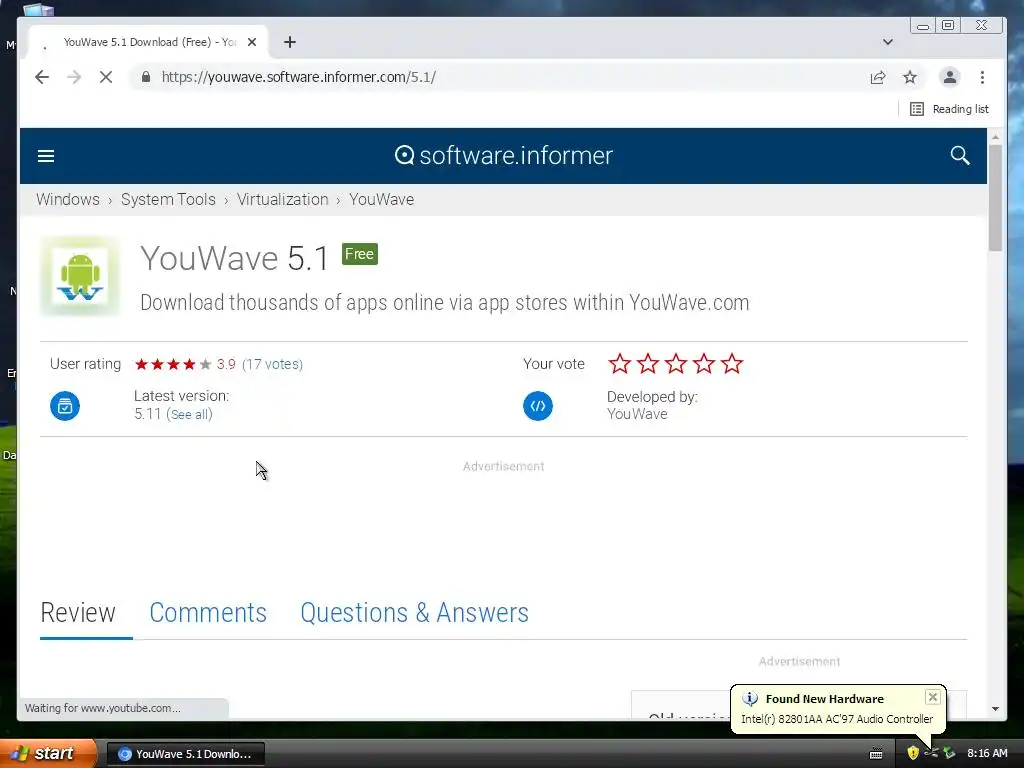1024x768 pixels.
Task: Select the Review tab
Action: (x=78, y=613)
